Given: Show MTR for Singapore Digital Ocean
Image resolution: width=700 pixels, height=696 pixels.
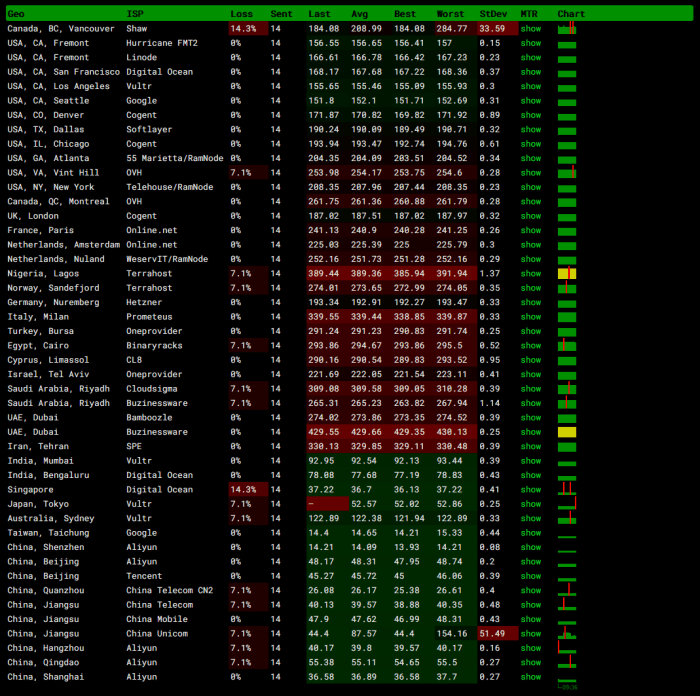Looking at the screenshot, I should (x=531, y=489).
